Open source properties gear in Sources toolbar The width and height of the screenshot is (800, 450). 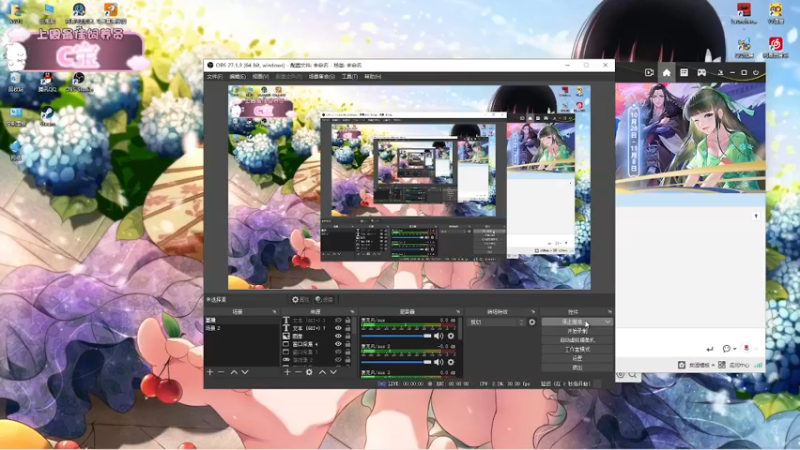[x=309, y=372]
